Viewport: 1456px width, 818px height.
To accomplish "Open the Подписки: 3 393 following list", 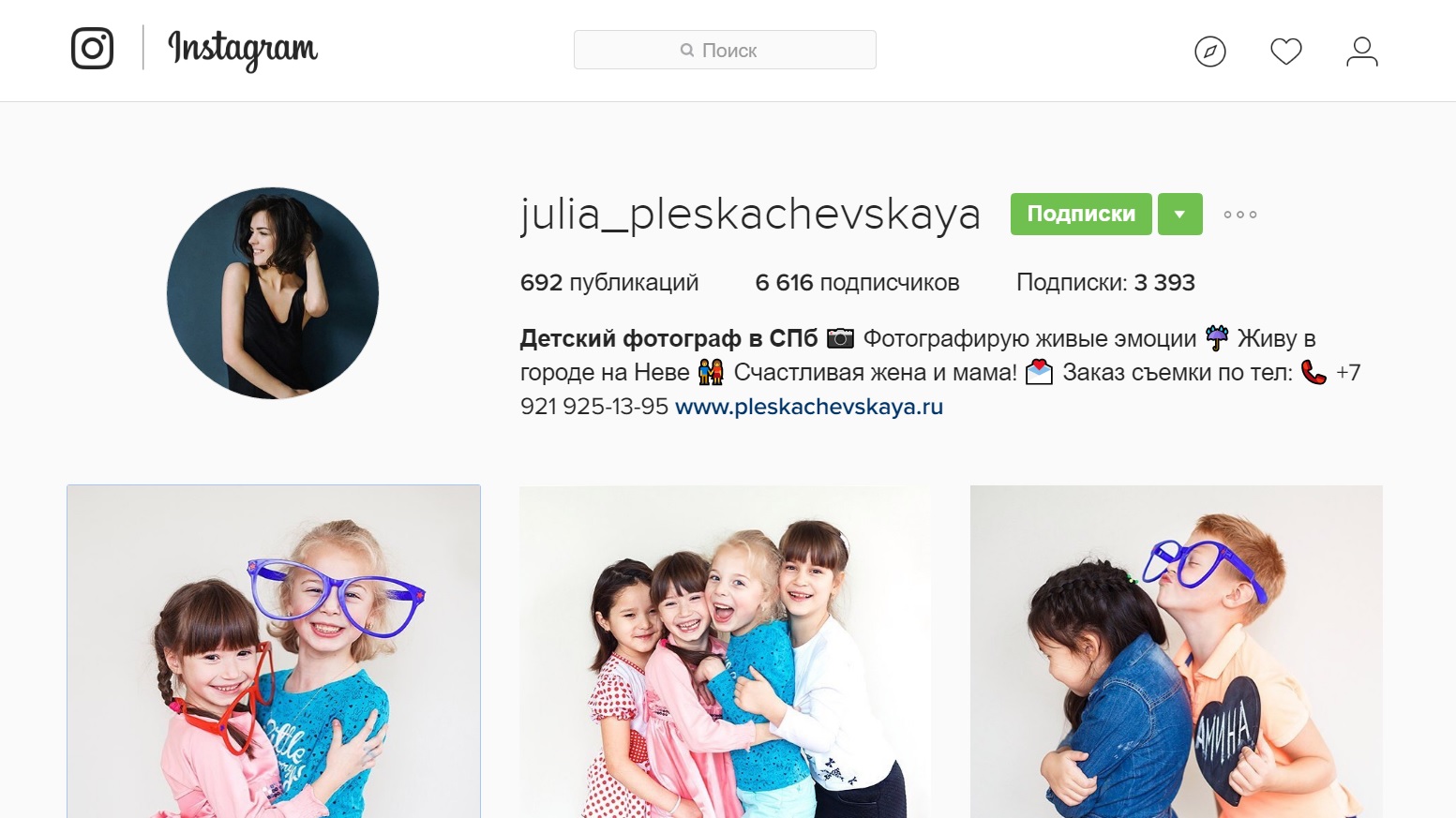I will [x=1105, y=283].
